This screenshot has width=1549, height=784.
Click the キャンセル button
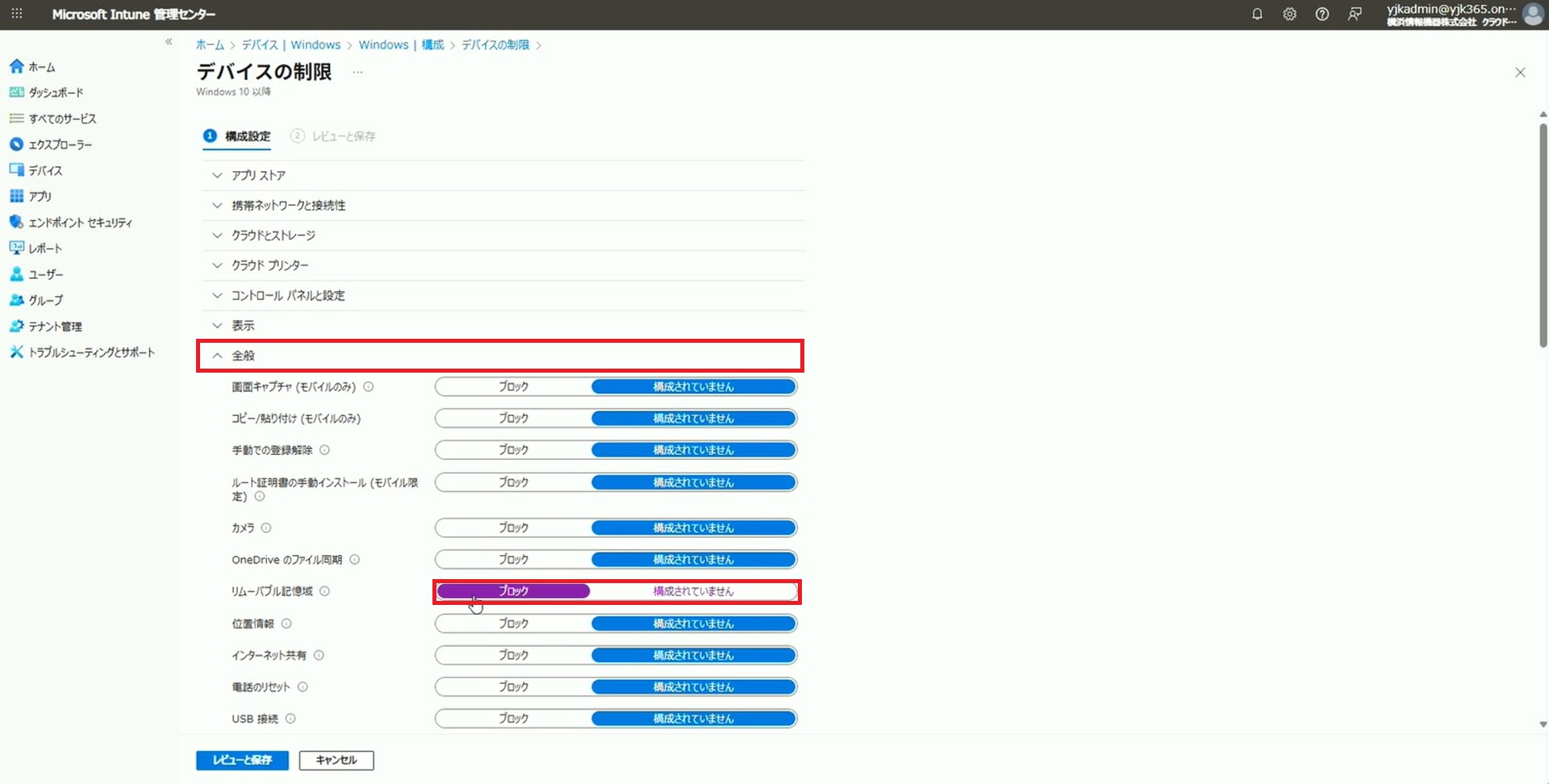click(336, 760)
